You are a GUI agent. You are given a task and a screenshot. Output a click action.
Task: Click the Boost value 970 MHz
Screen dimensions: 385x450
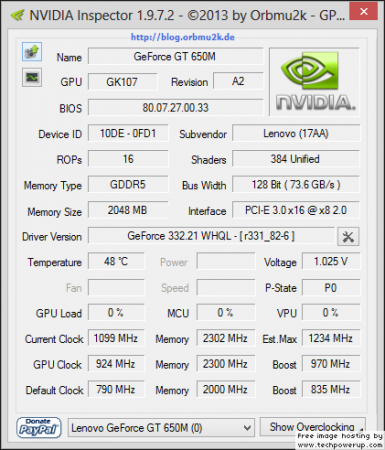pos(331,364)
